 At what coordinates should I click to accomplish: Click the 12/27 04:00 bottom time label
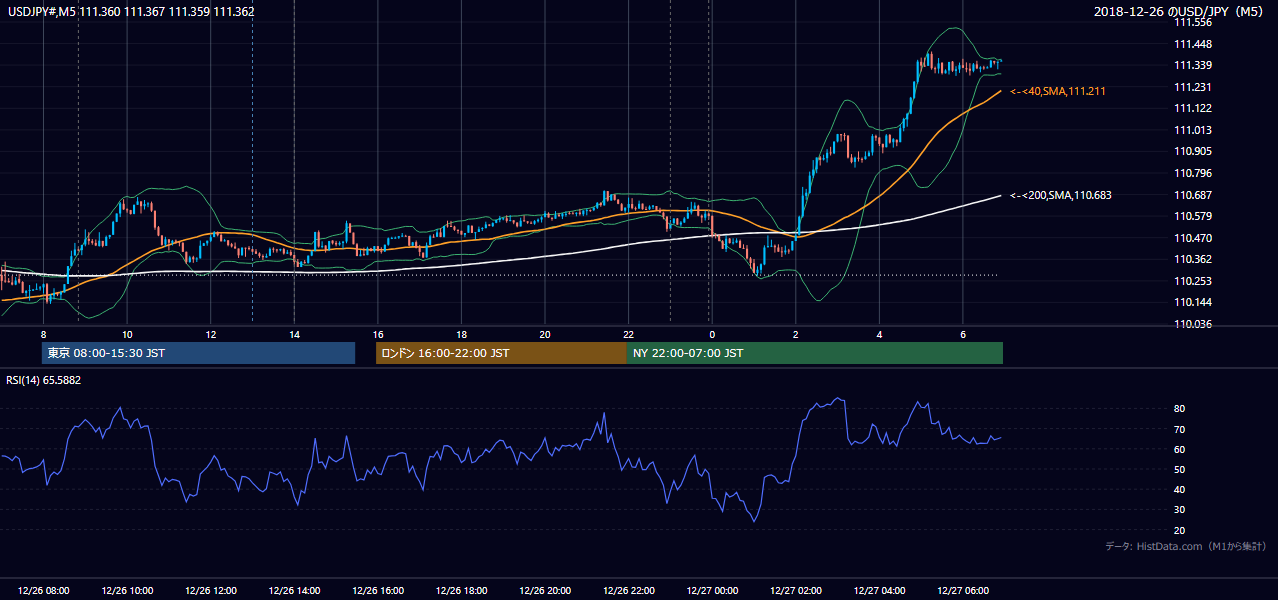879,591
